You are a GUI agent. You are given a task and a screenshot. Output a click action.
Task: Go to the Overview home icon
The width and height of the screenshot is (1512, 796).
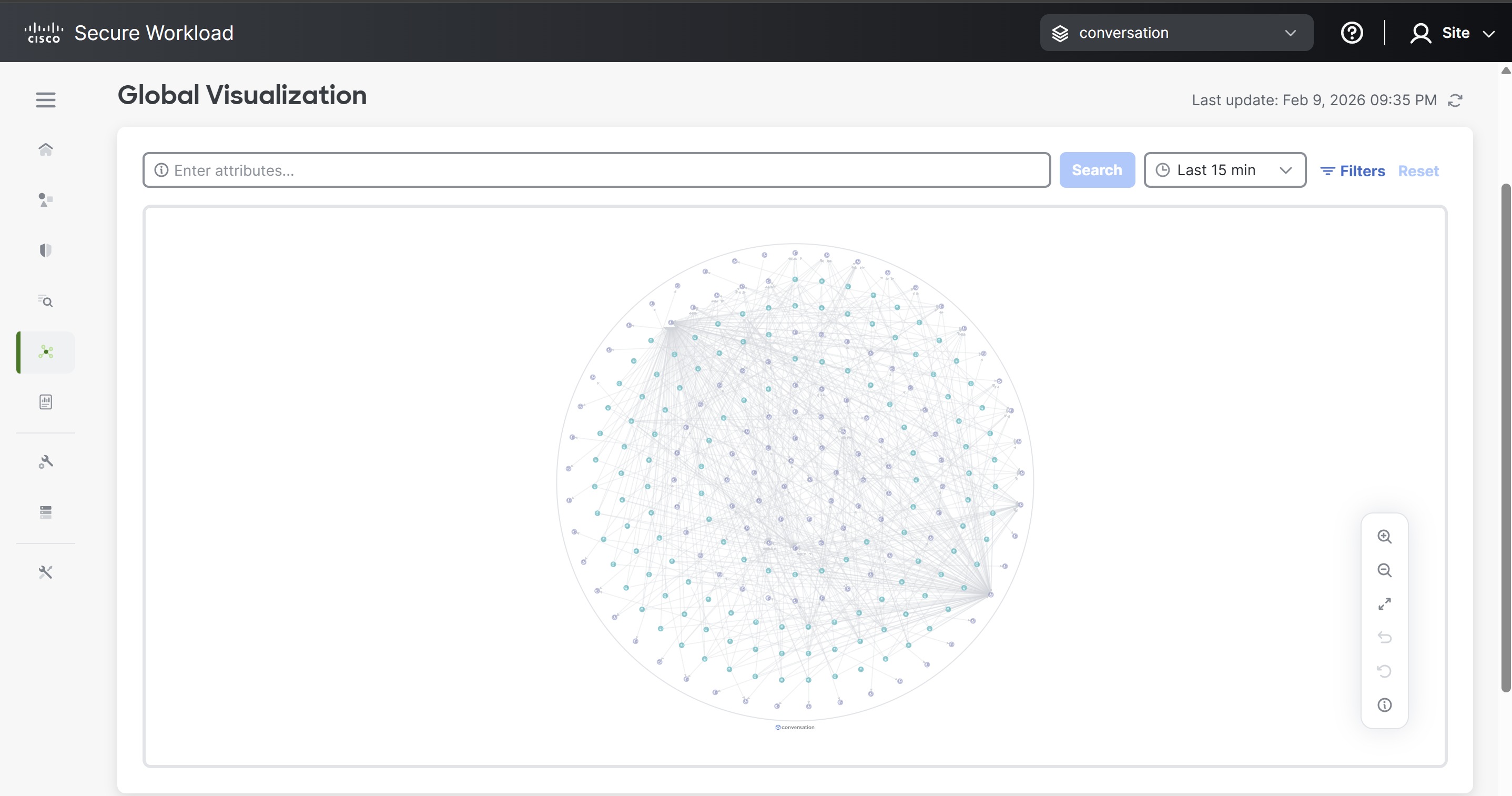45,149
